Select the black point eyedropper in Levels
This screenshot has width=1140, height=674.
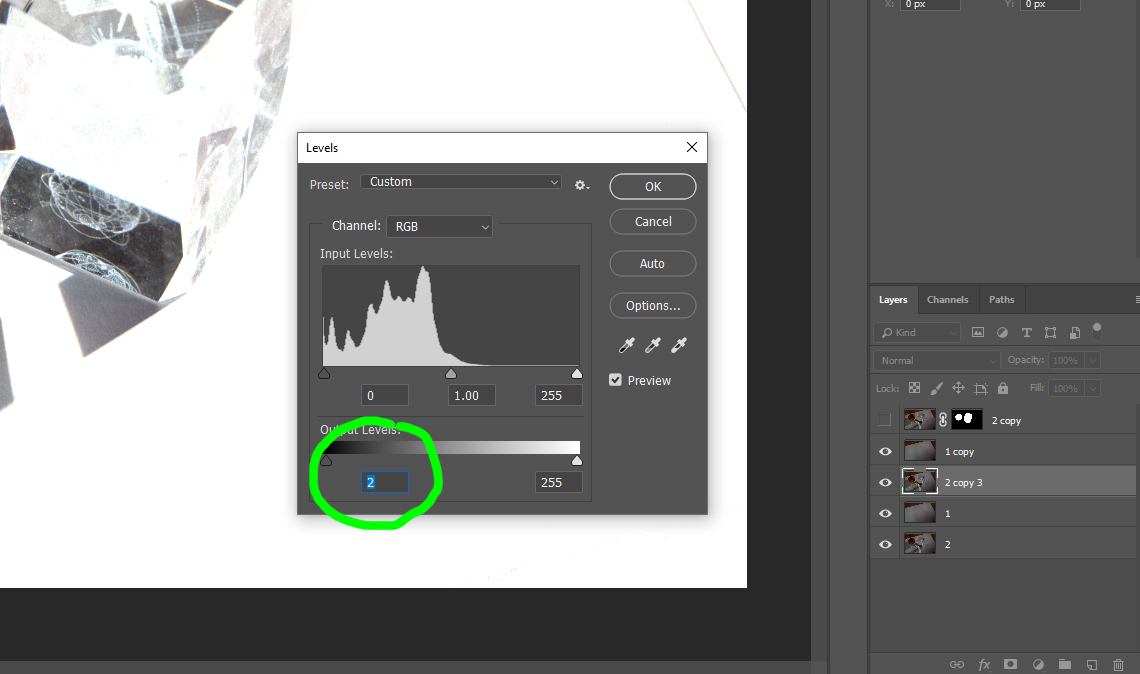(x=627, y=345)
